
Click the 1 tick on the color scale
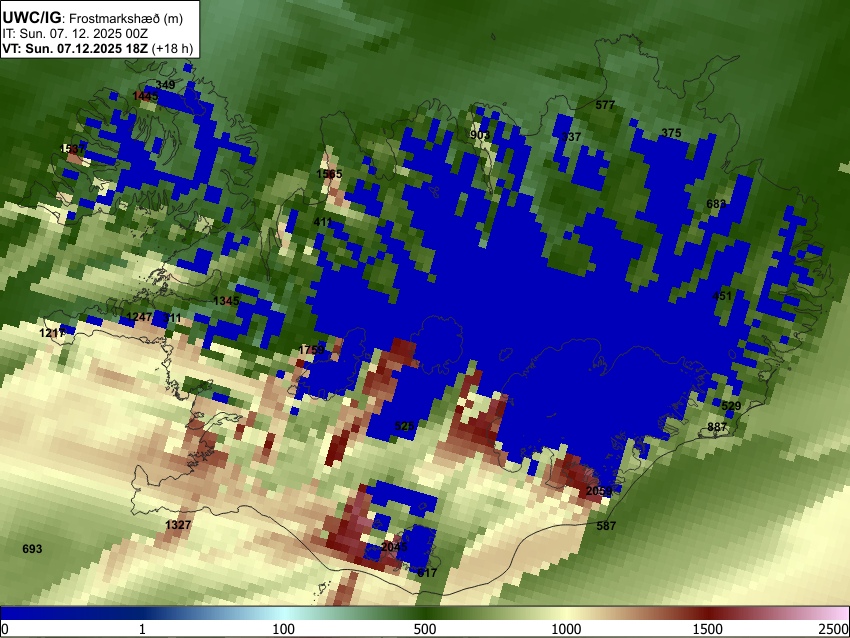point(142,629)
